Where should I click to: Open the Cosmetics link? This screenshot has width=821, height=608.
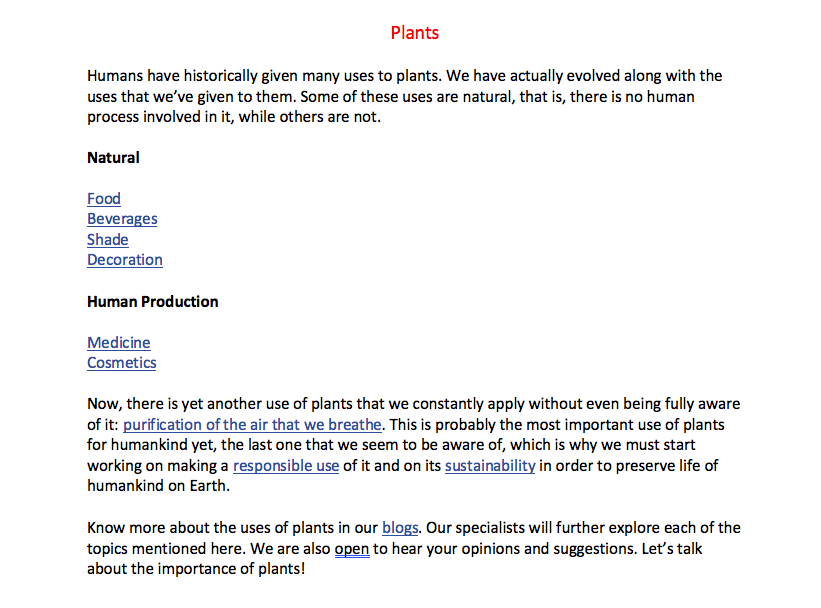pyautogui.click(x=122, y=363)
